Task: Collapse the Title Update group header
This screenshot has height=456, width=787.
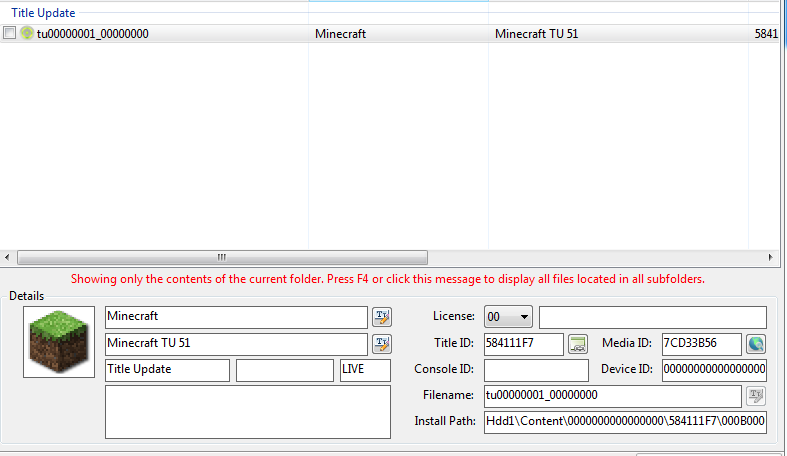Action: click(43, 13)
